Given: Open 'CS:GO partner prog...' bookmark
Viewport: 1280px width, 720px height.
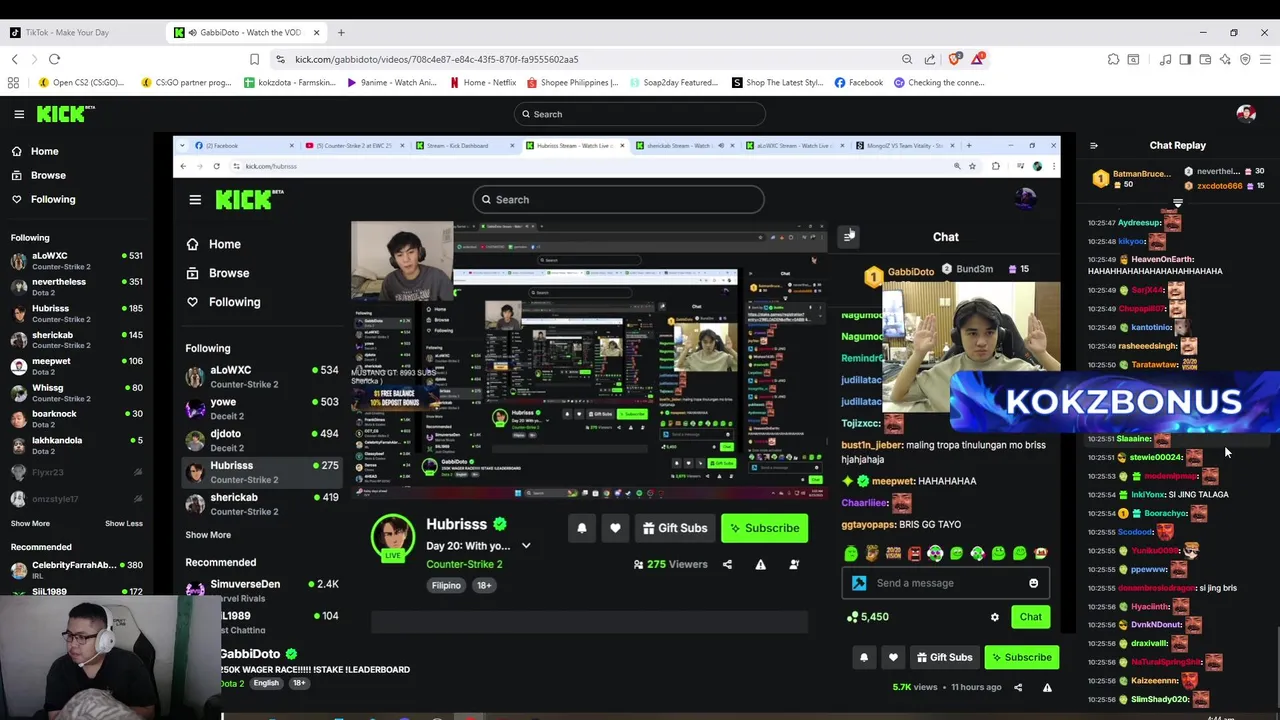Looking at the screenshot, I should pyautogui.click(x=187, y=83).
